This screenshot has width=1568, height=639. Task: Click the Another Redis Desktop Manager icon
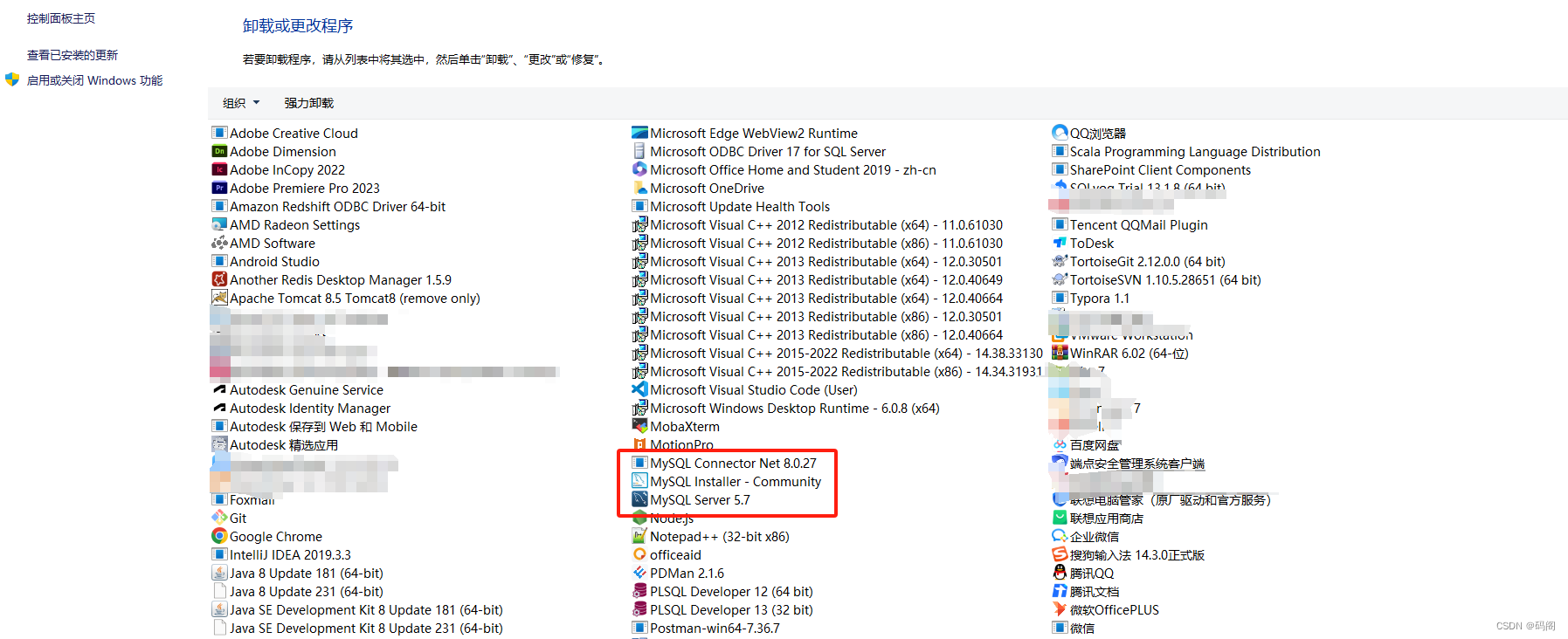(x=219, y=279)
